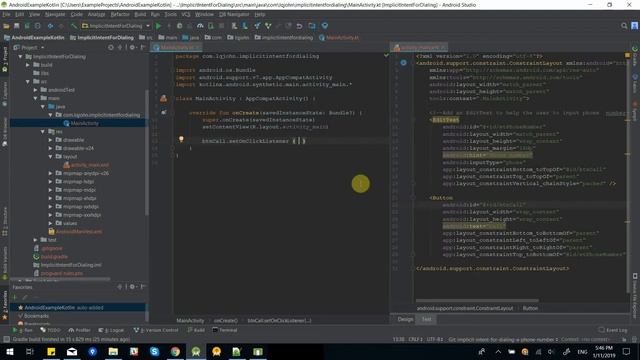
Task: Open the Navigate menu
Action: 55,14
